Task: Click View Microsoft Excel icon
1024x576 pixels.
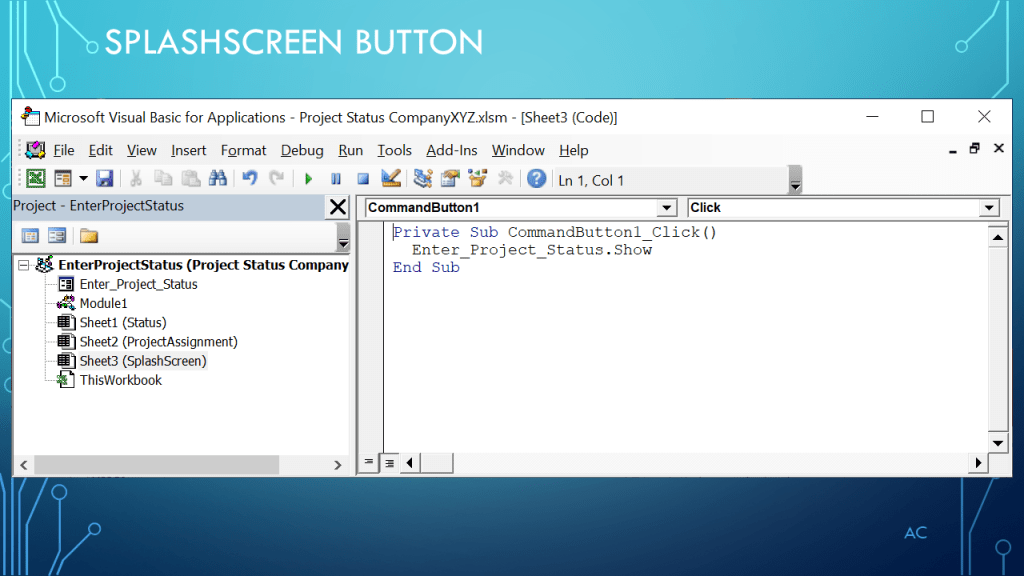Action: pos(35,179)
